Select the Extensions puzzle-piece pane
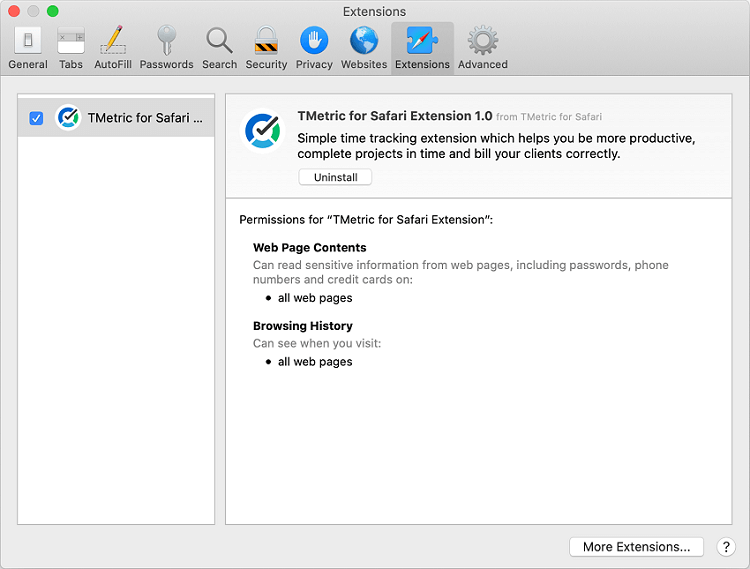The image size is (750, 569). click(422, 48)
